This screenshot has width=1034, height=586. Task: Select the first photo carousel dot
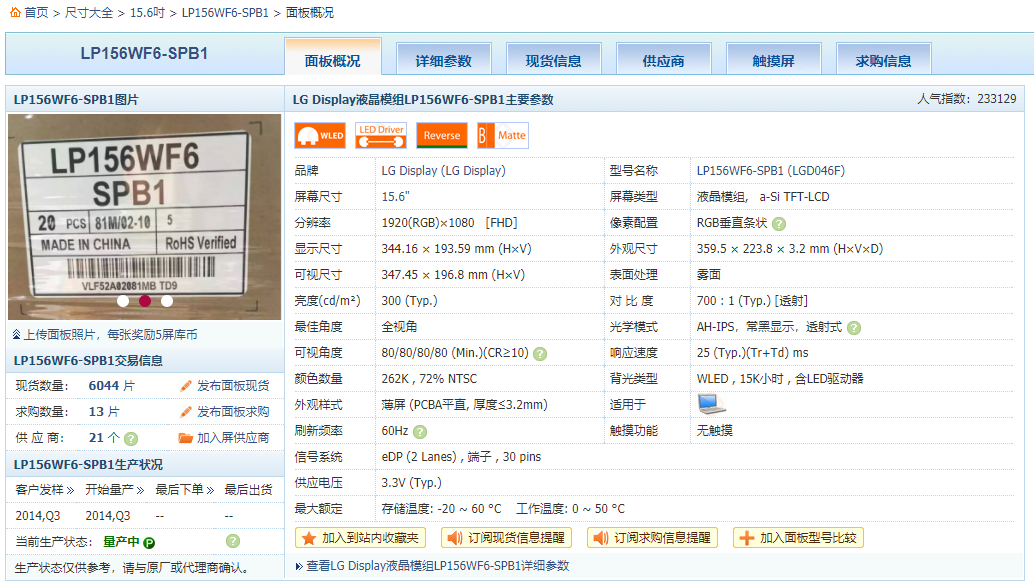coord(123,301)
